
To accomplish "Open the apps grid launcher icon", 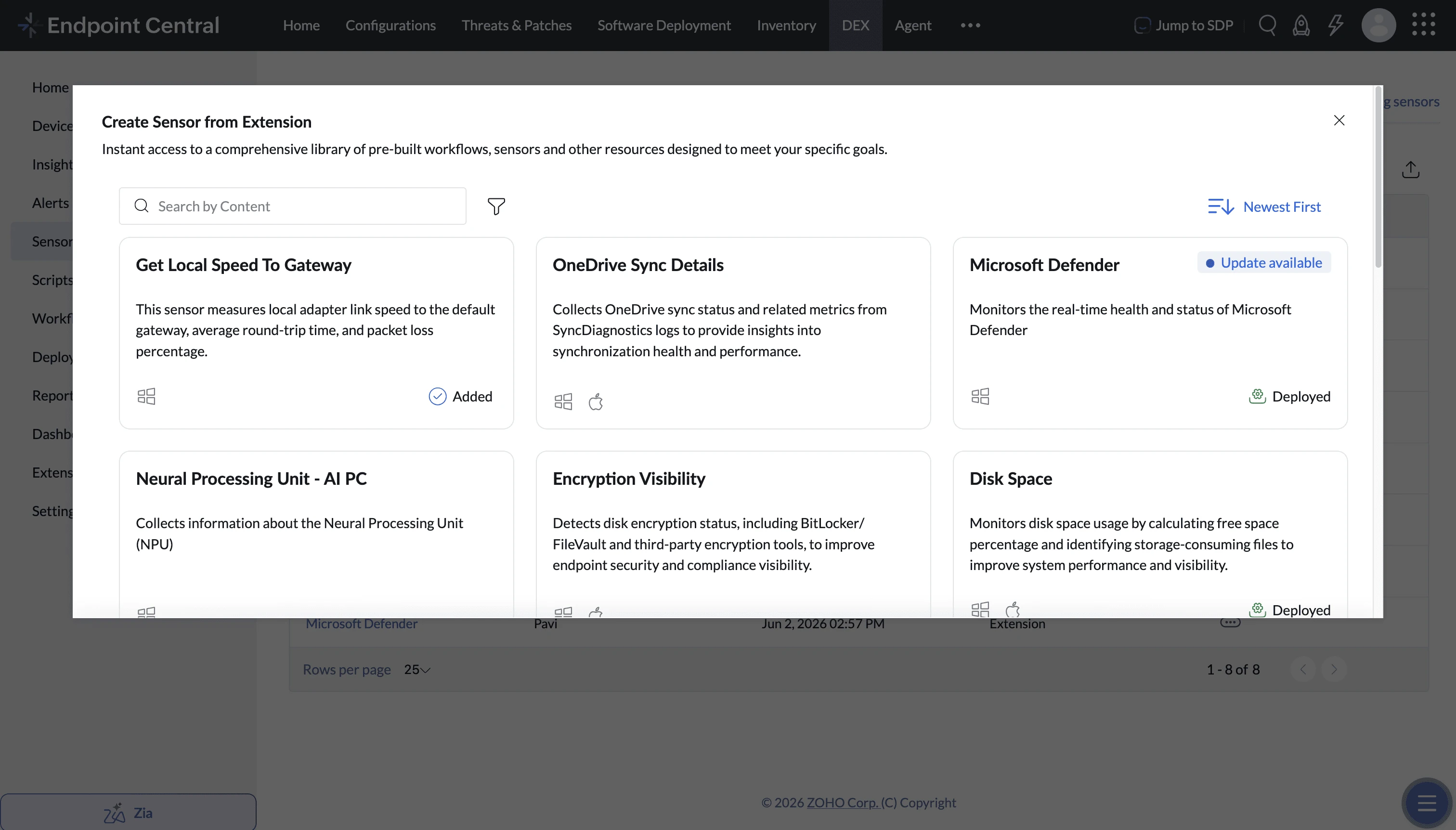I will click(1424, 25).
